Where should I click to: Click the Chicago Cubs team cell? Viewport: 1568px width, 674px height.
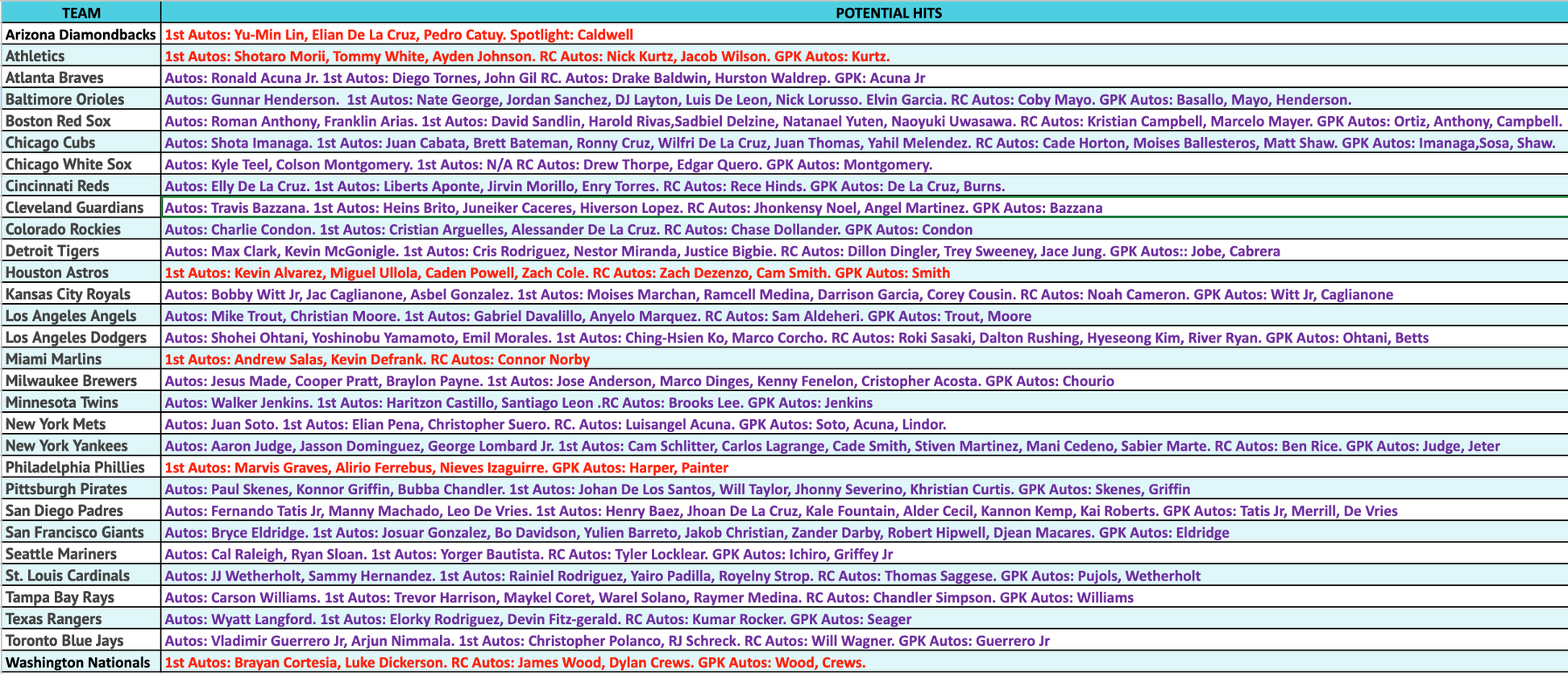click(x=81, y=143)
